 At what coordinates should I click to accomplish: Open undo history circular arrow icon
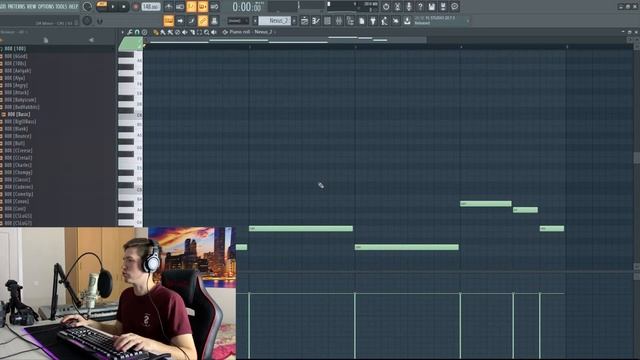[386, 7]
